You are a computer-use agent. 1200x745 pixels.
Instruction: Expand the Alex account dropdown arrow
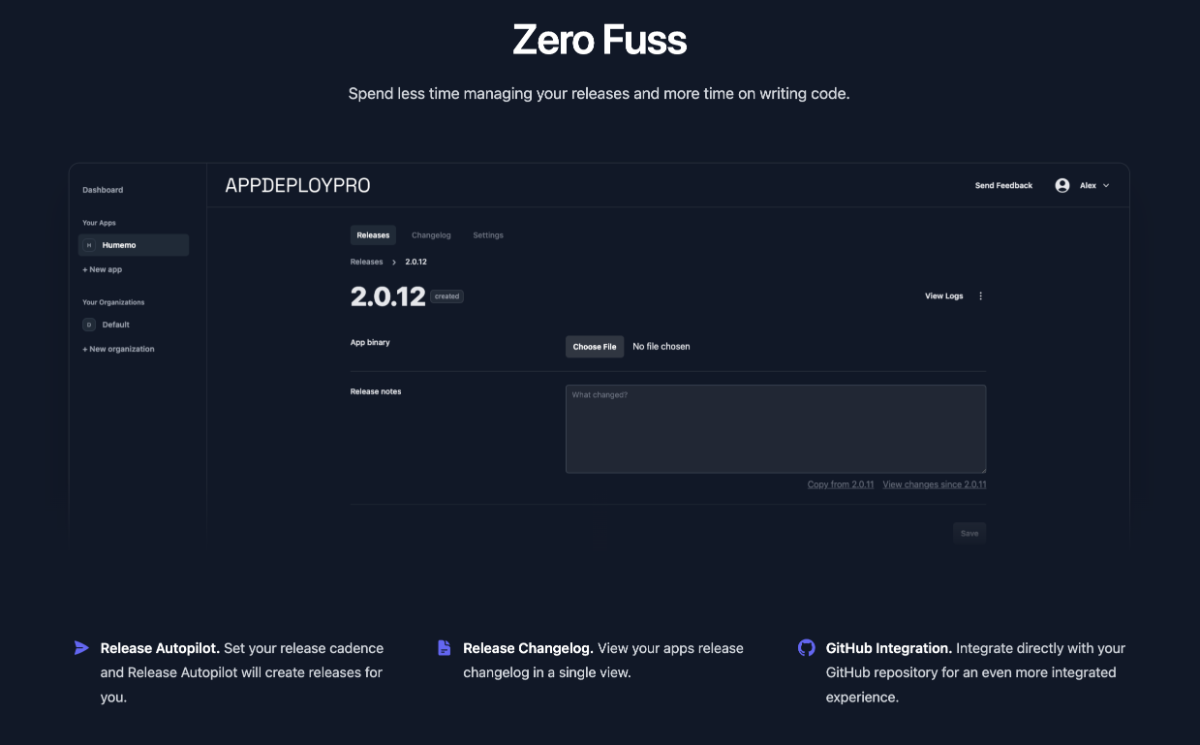coord(1106,186)
